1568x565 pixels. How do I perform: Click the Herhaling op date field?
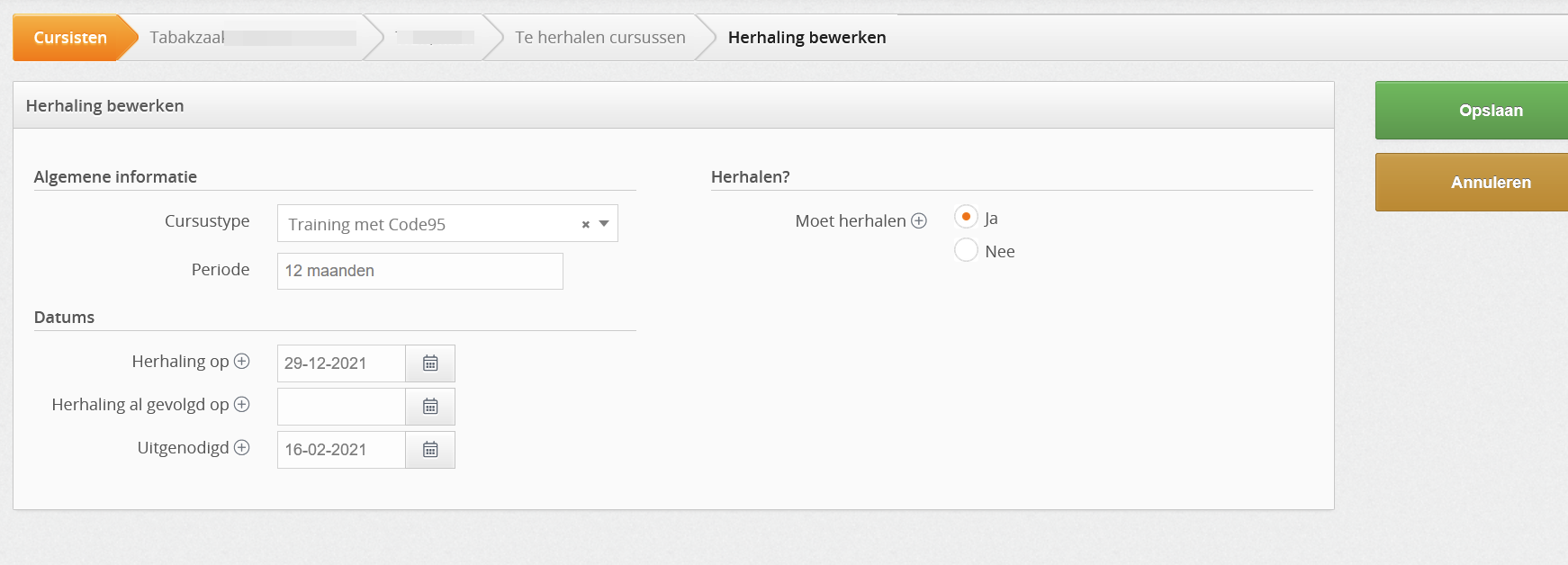point(341,363)
